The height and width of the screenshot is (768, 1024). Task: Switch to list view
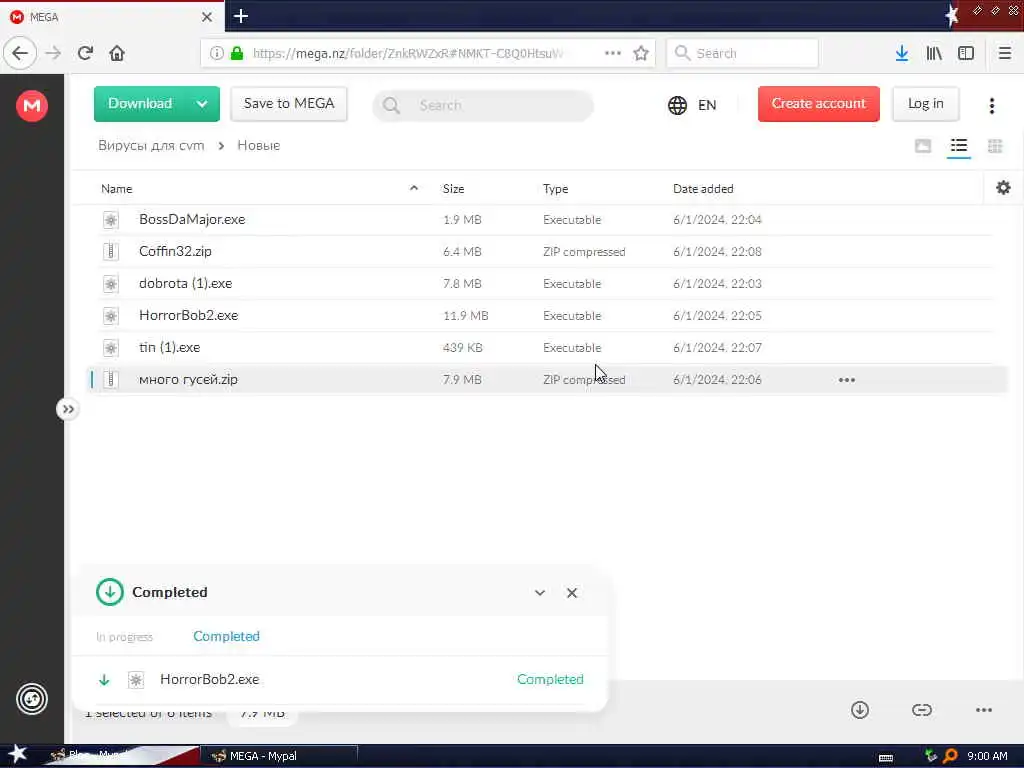(959, 146)
